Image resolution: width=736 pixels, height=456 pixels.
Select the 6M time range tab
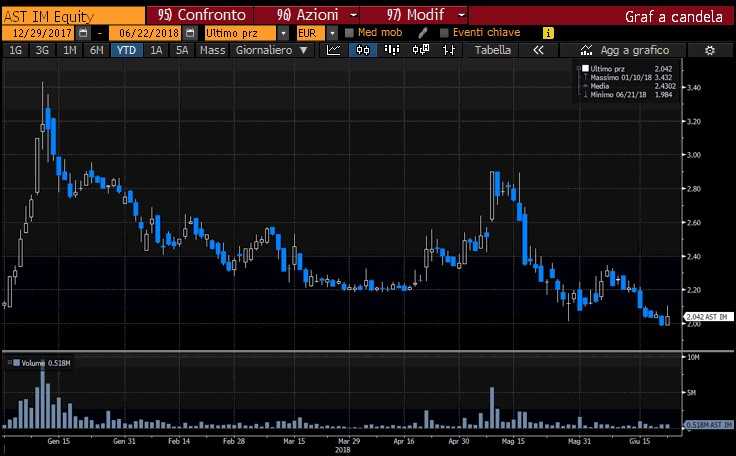coord(96,50)
